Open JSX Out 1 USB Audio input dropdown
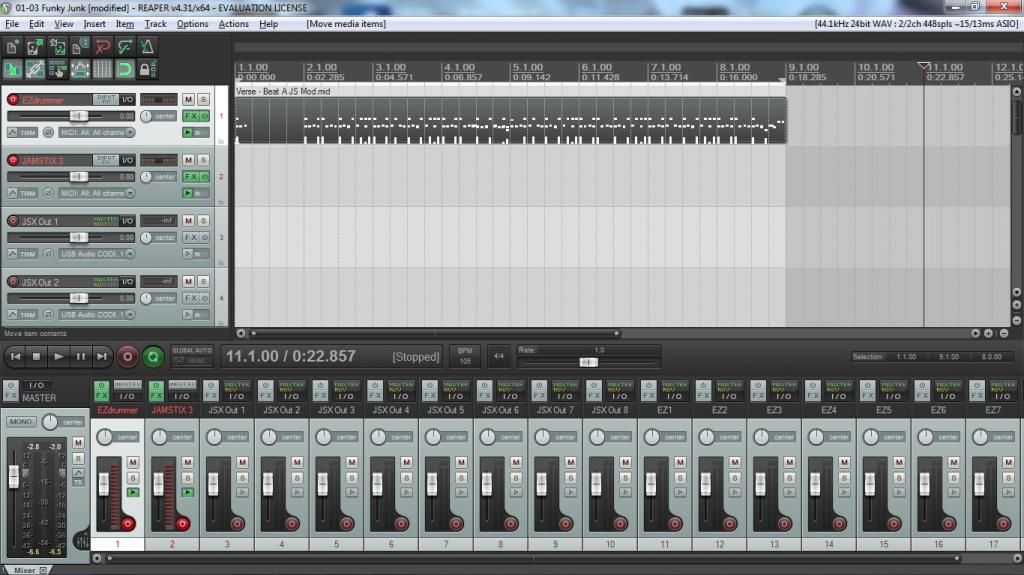1024x575 pixels. 97,254
